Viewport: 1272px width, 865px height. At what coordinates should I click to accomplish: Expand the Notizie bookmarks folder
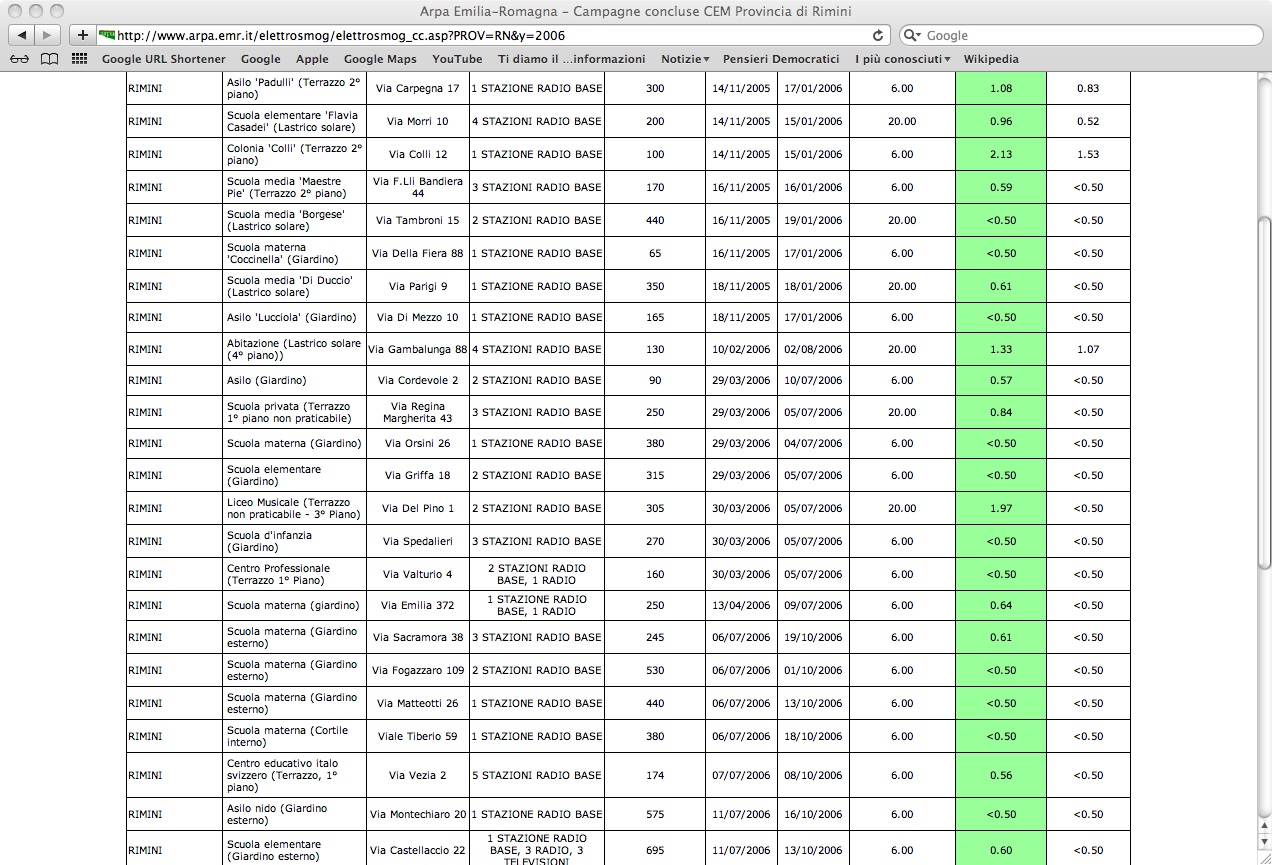(685, 59)
